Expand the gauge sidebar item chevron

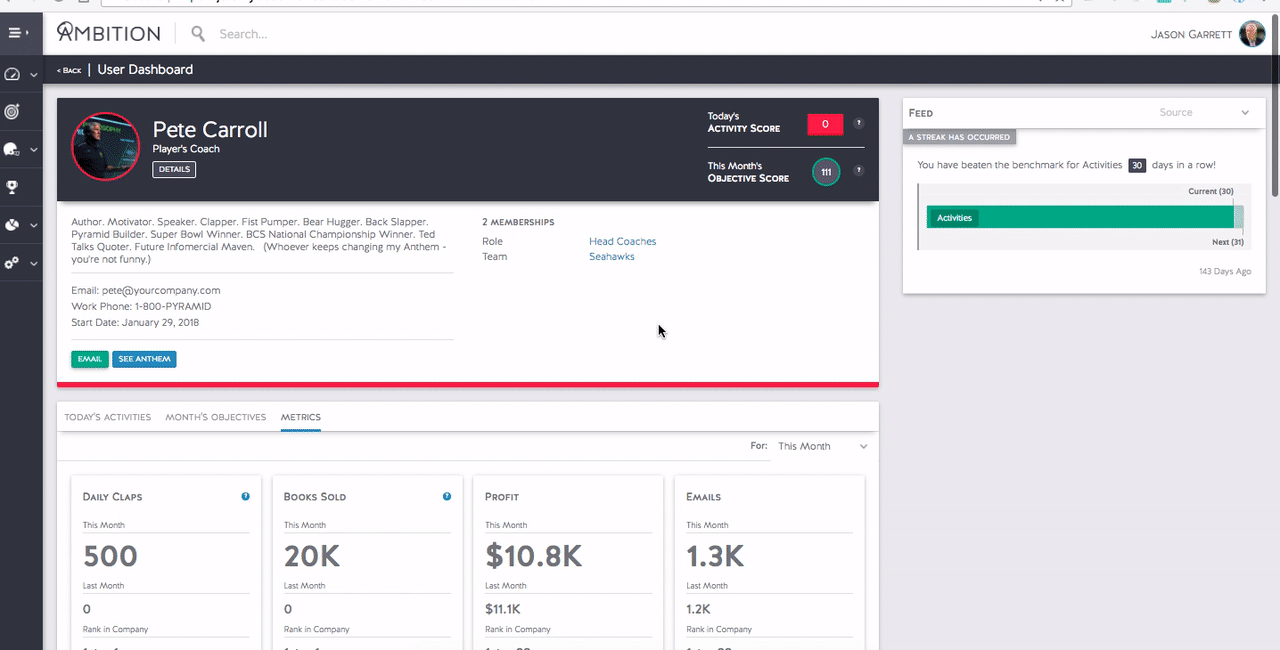pyautogui.click(x=34, y=75)
